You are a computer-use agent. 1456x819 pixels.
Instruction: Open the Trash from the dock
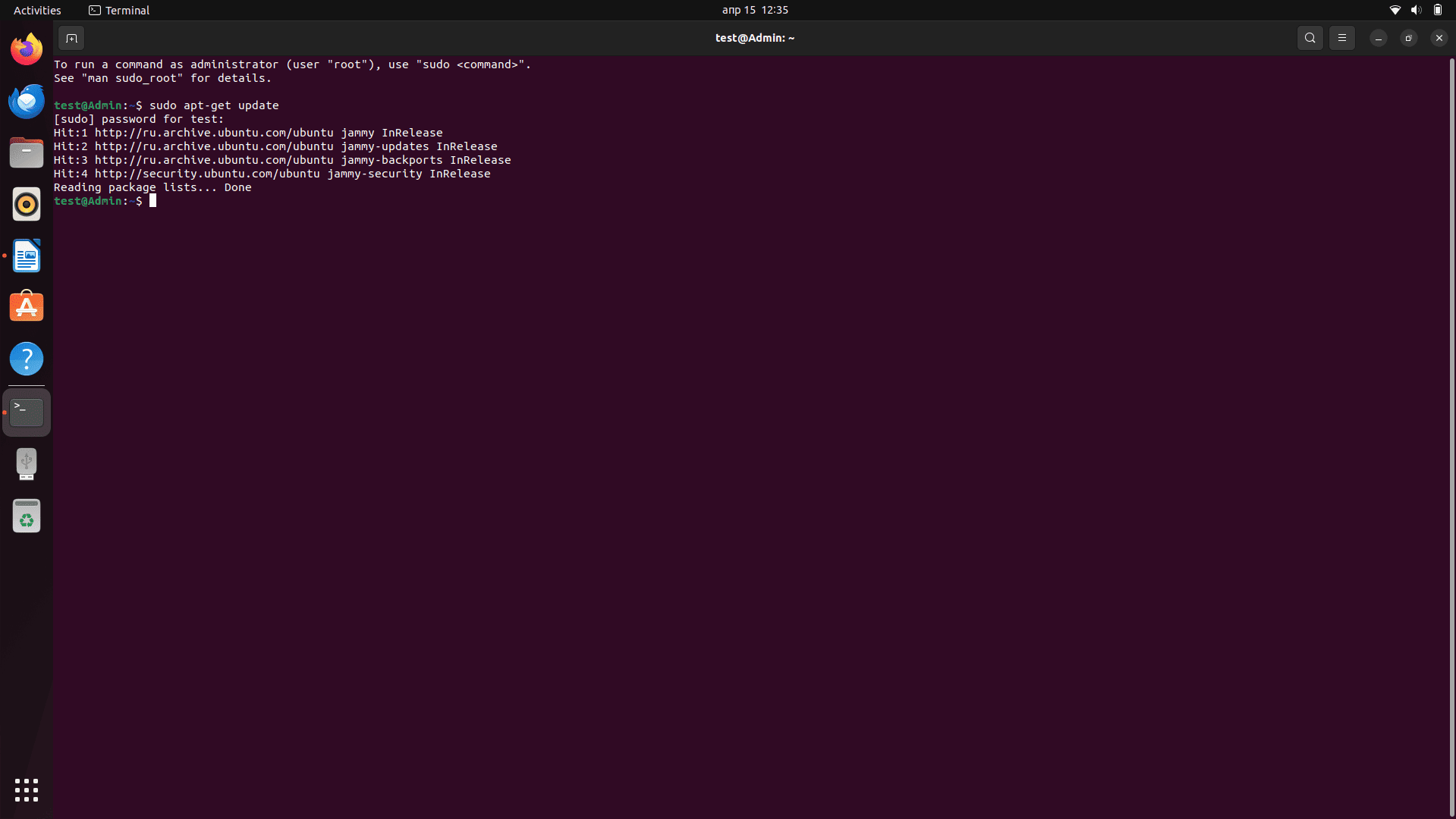coord(27,516)
